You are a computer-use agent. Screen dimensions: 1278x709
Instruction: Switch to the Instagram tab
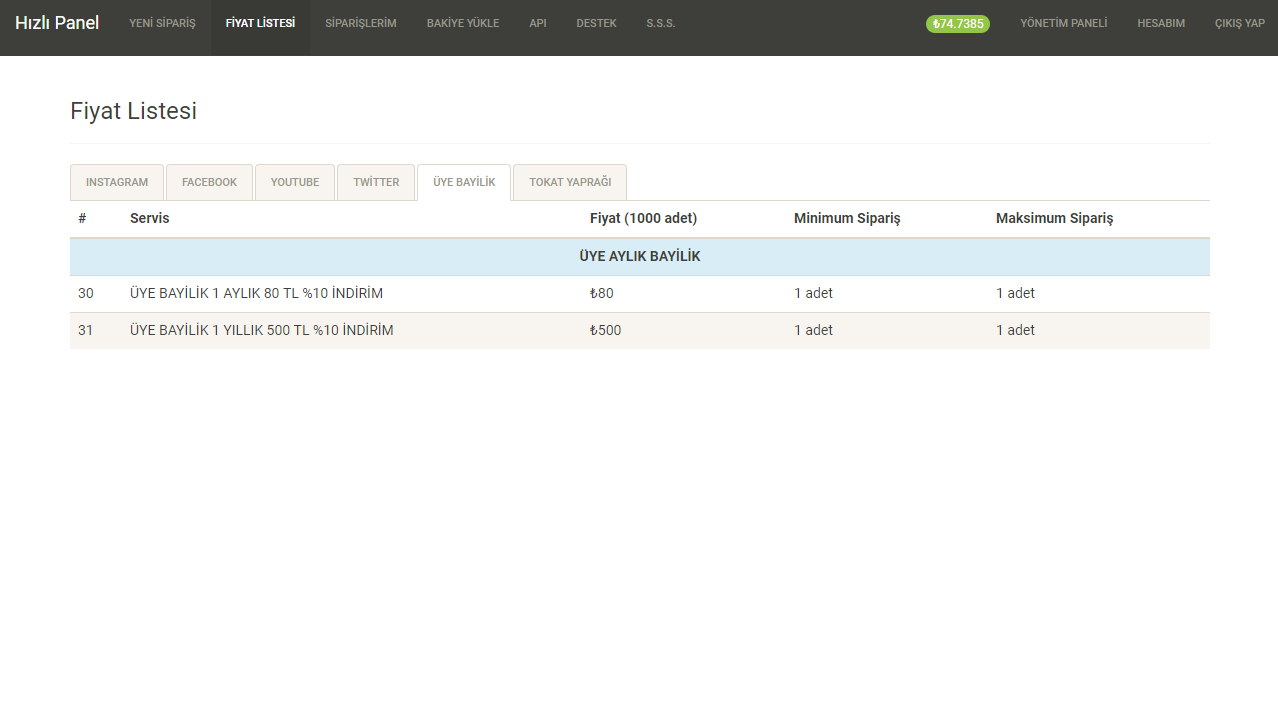tap(117, 182)
